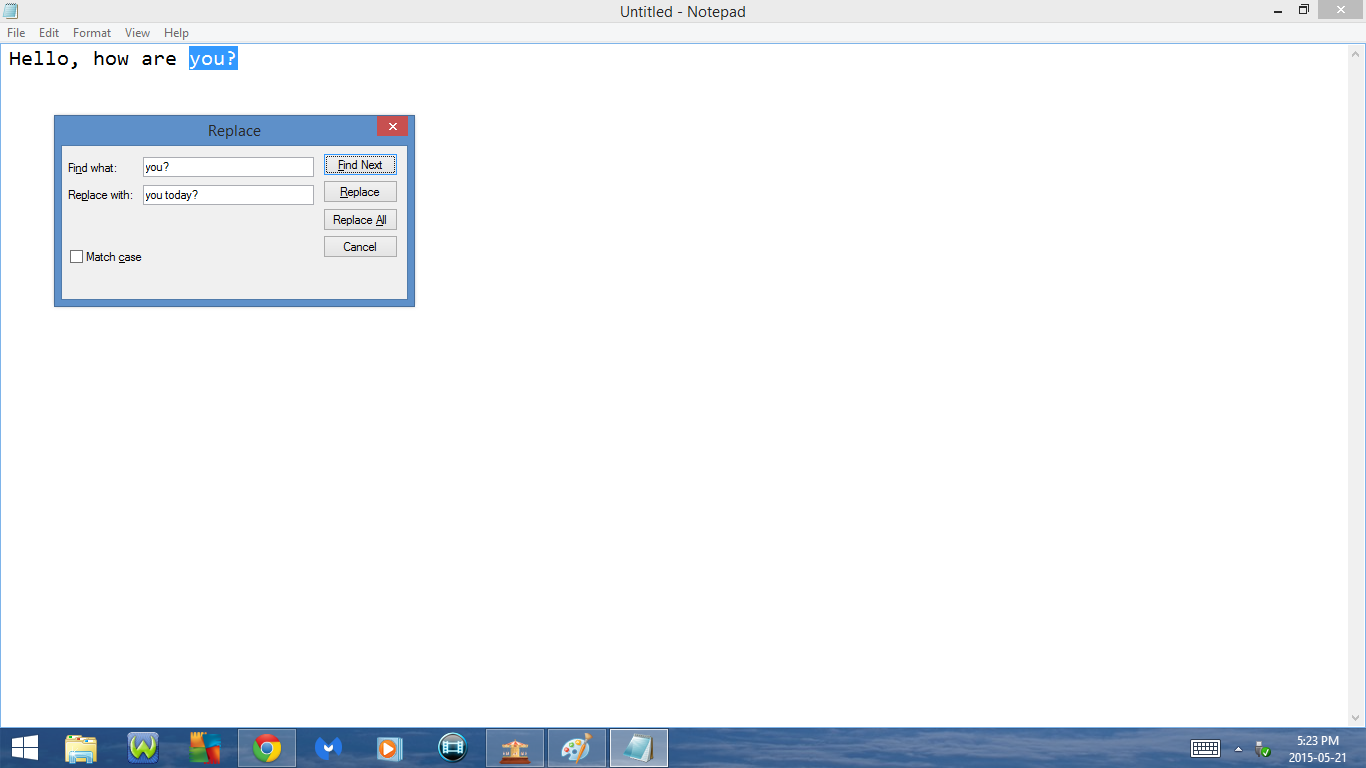Select the Notepad icon on the taskbar
1366x768 pixels.
coord(638,747)
